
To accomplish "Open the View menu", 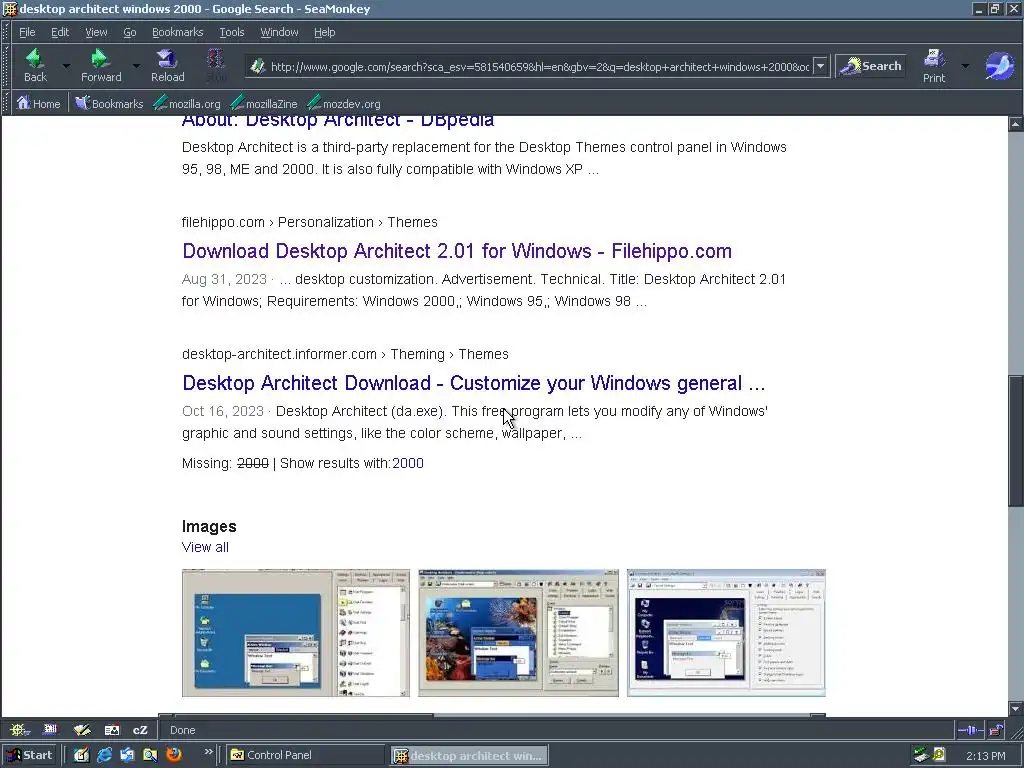I will coord(96,32).
